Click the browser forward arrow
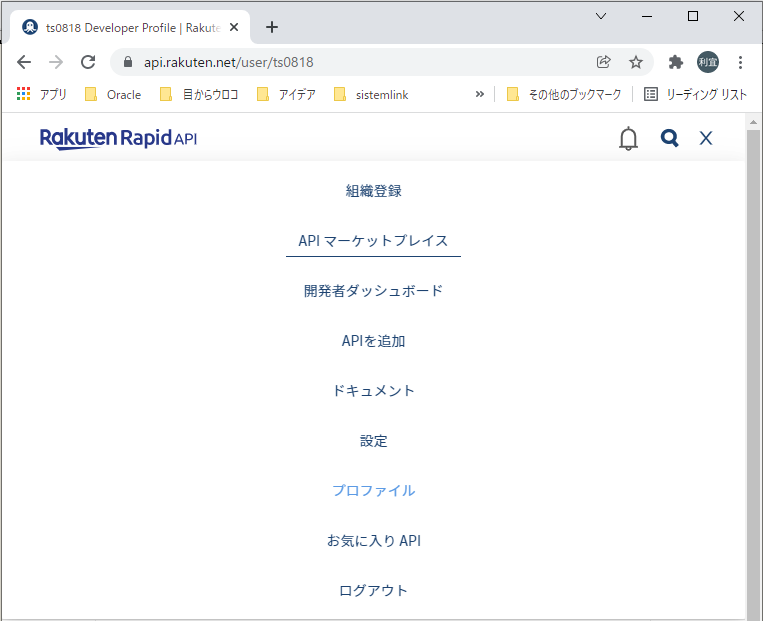This screenshot has width=763, height=621. tap(56, 62)
